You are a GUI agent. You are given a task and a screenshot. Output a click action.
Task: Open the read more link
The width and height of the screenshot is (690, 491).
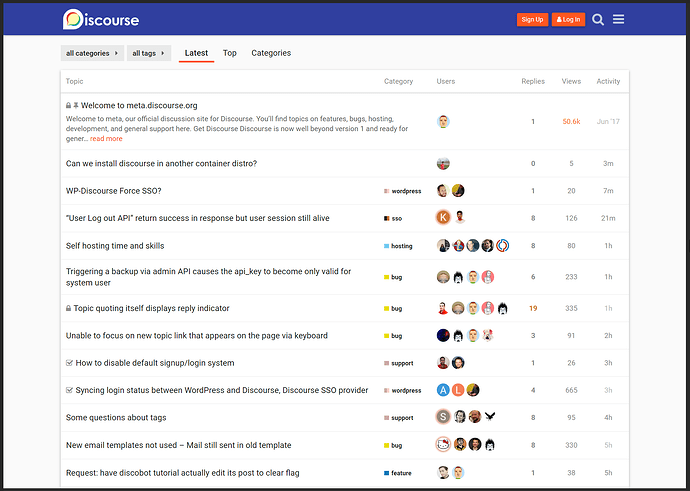pyautogui.click(x=106, y=139)
